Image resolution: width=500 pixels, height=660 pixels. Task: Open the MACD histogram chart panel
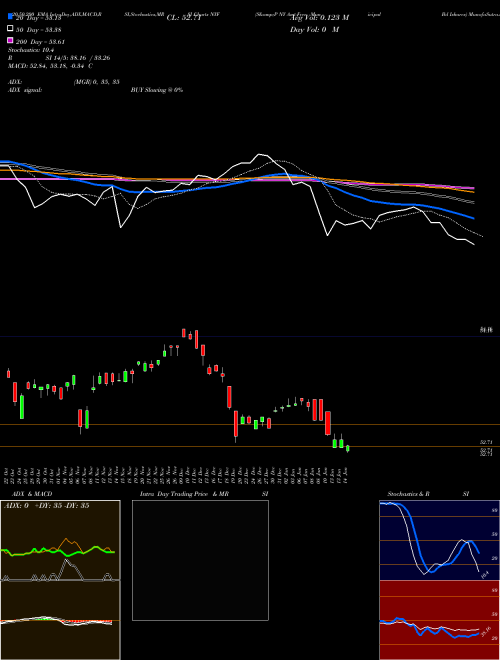point(60,620)
